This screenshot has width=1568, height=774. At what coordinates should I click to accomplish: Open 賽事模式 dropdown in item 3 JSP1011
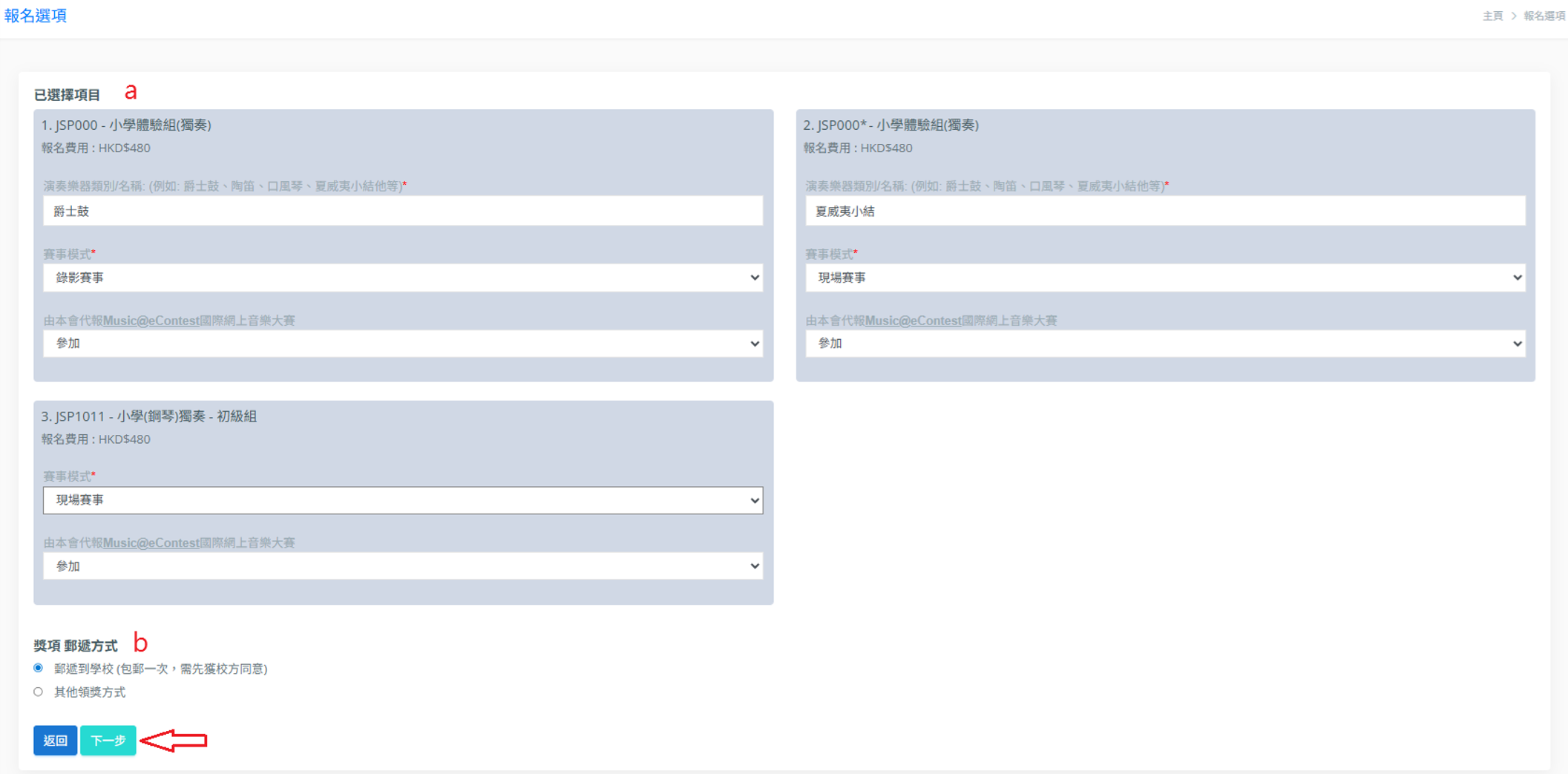pos(403,500)
